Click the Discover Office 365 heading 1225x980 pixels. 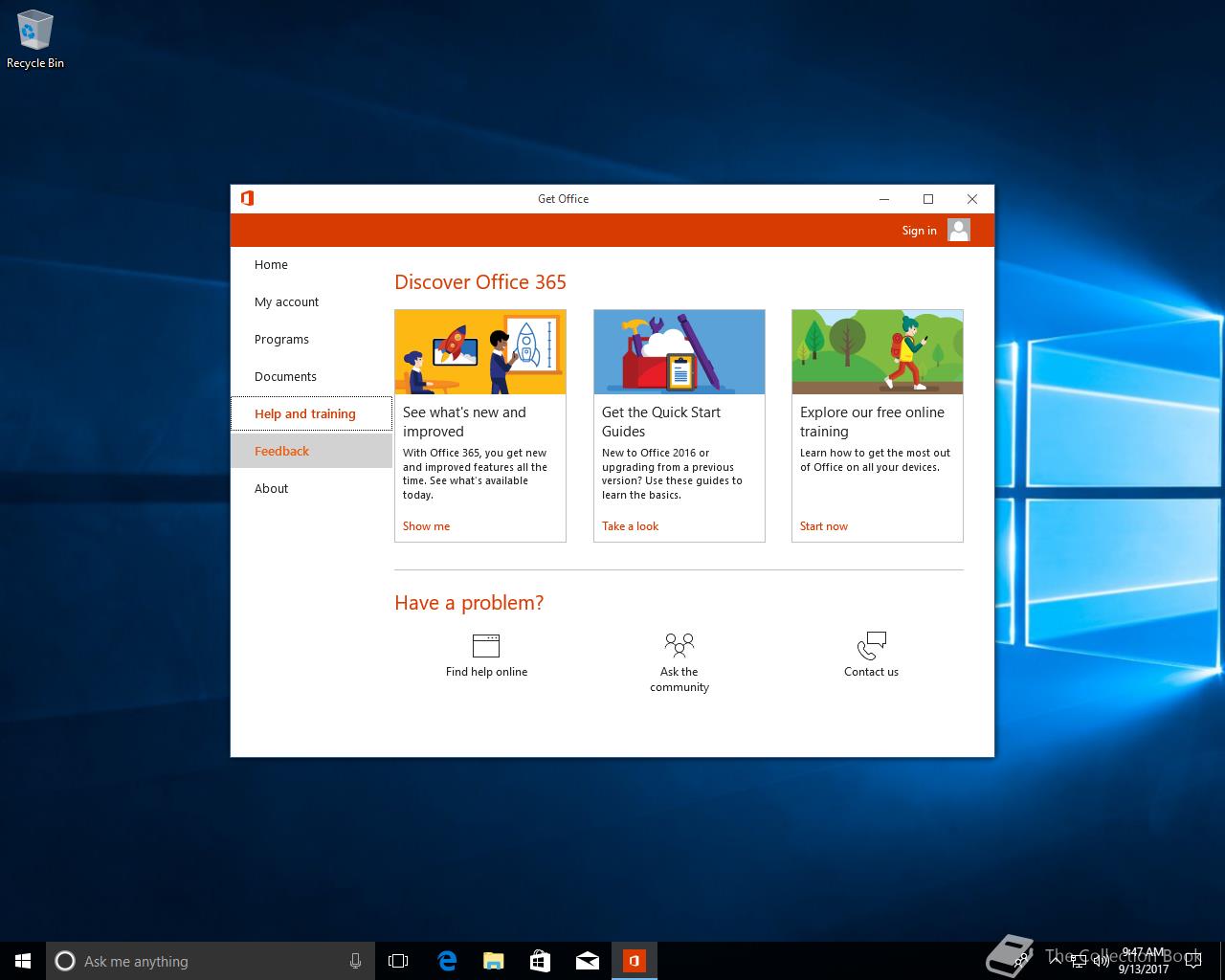480,281
